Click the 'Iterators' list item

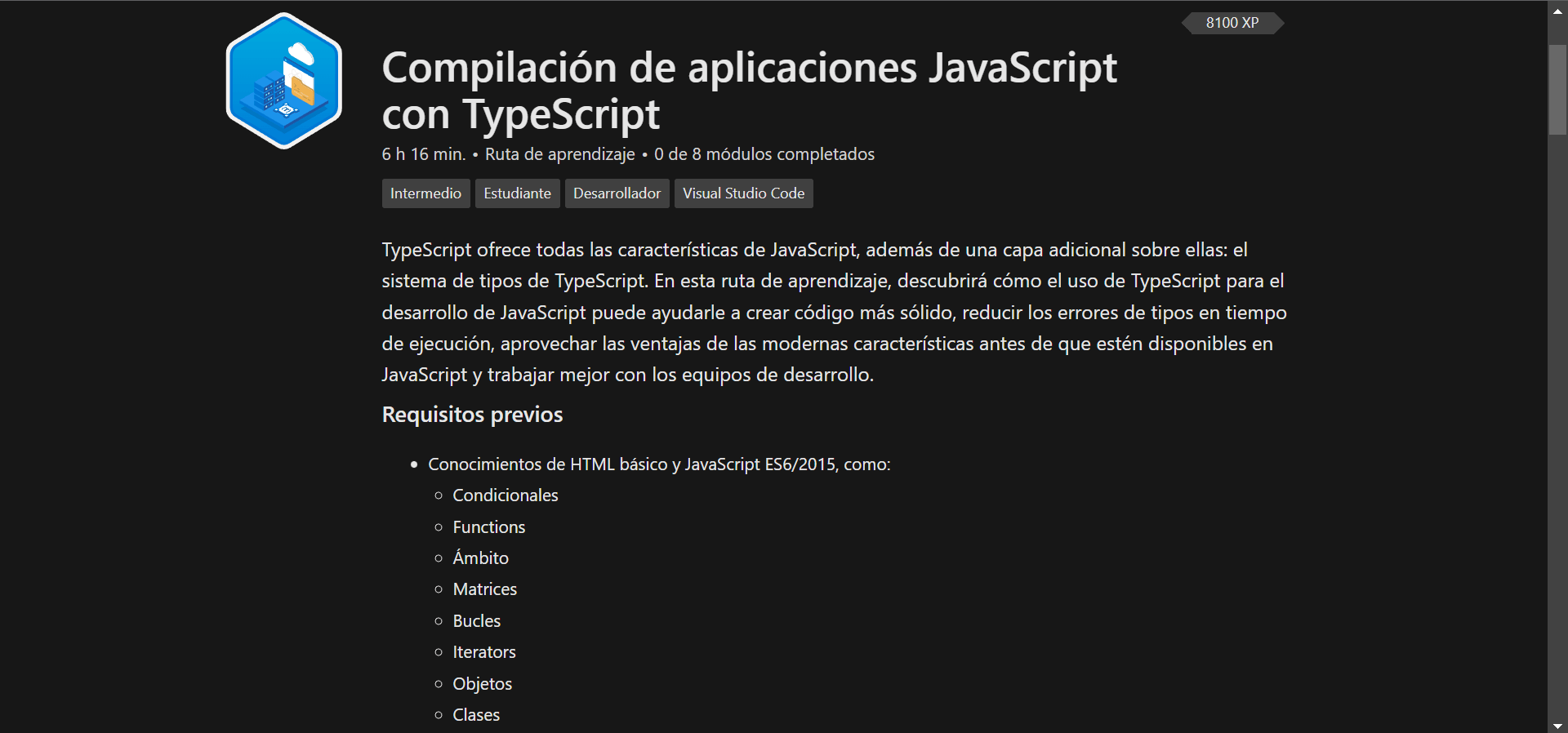tap(484, 652)
